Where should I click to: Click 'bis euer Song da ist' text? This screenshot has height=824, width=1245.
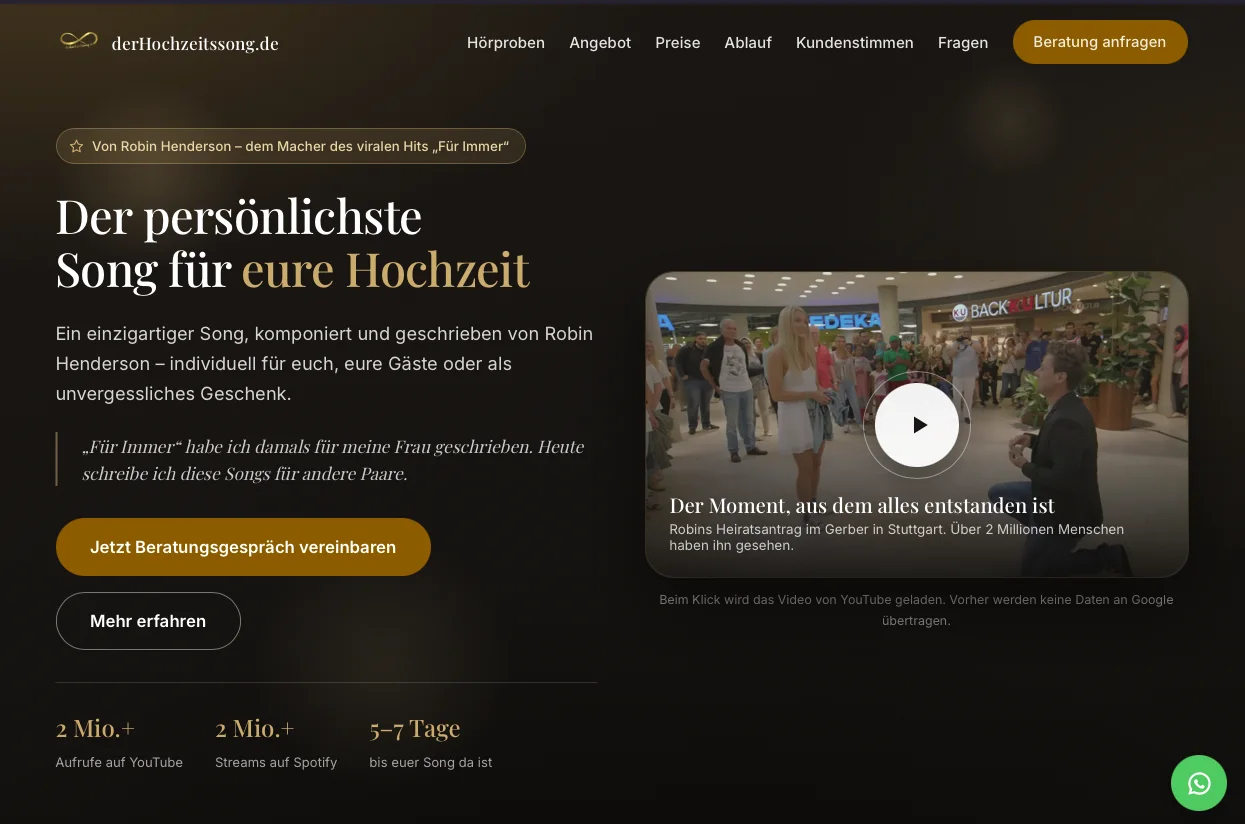click(431, 762)
